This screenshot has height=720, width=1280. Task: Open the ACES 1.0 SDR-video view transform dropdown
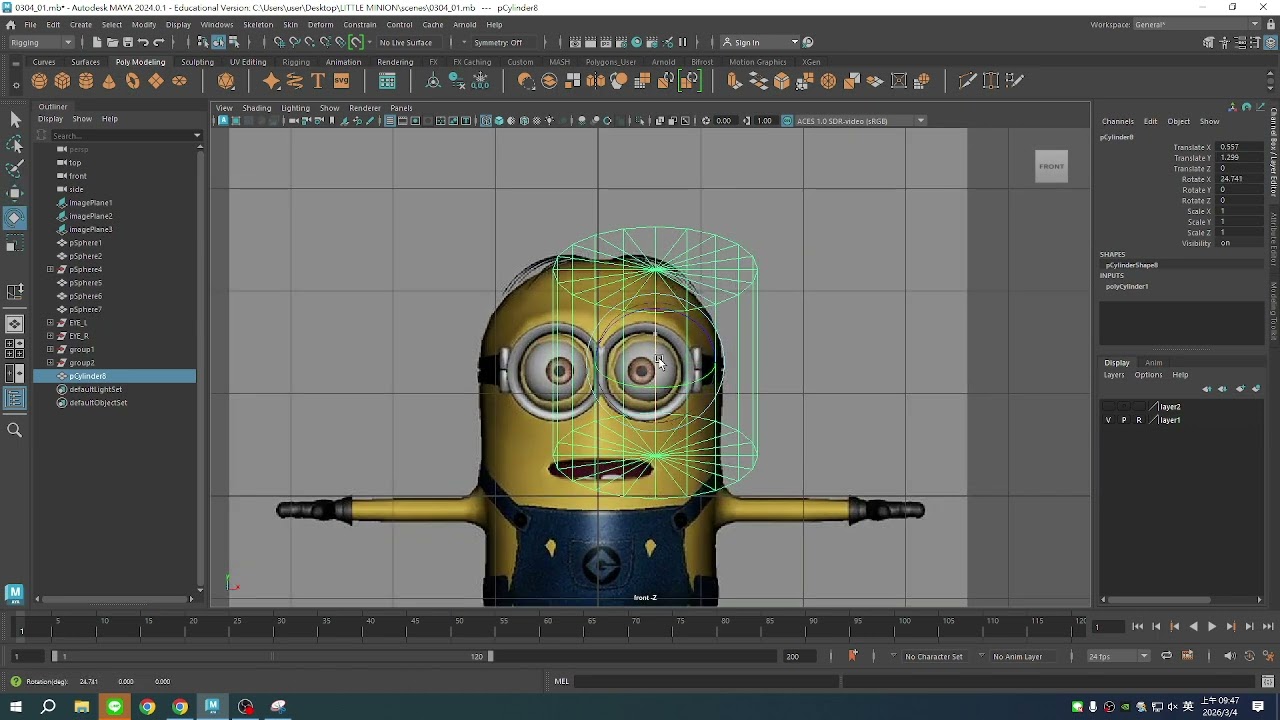coord(861,121)
